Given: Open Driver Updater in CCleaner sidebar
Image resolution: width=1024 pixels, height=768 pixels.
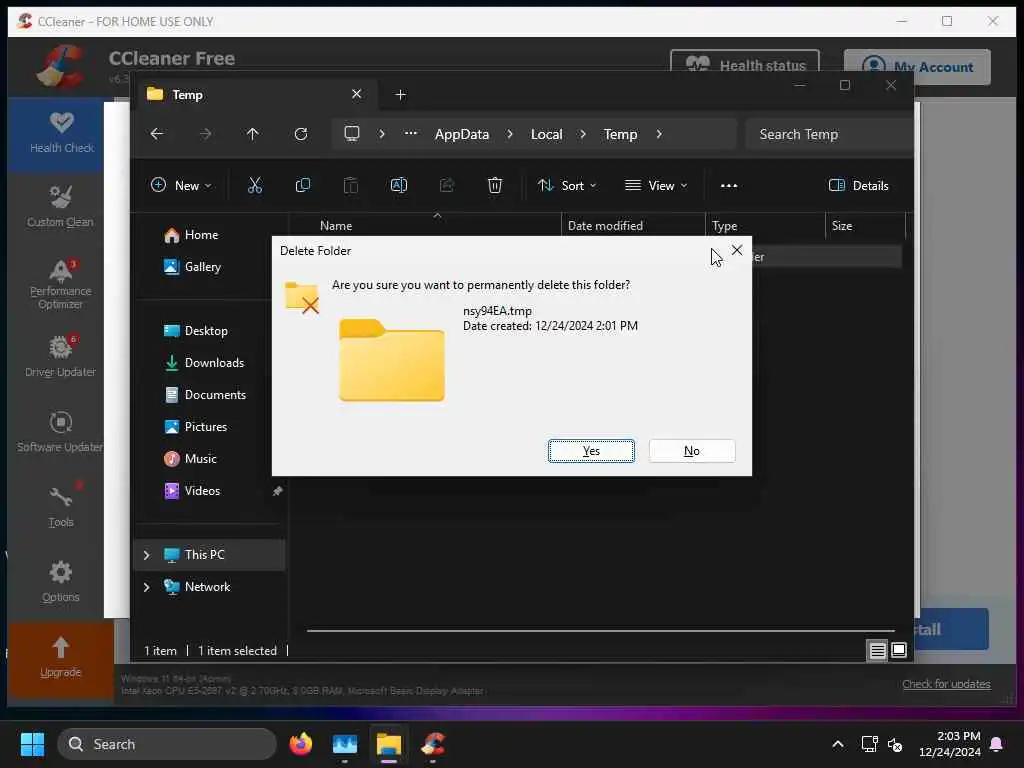Looking at the screenshot, I should [x=60, y=357].
